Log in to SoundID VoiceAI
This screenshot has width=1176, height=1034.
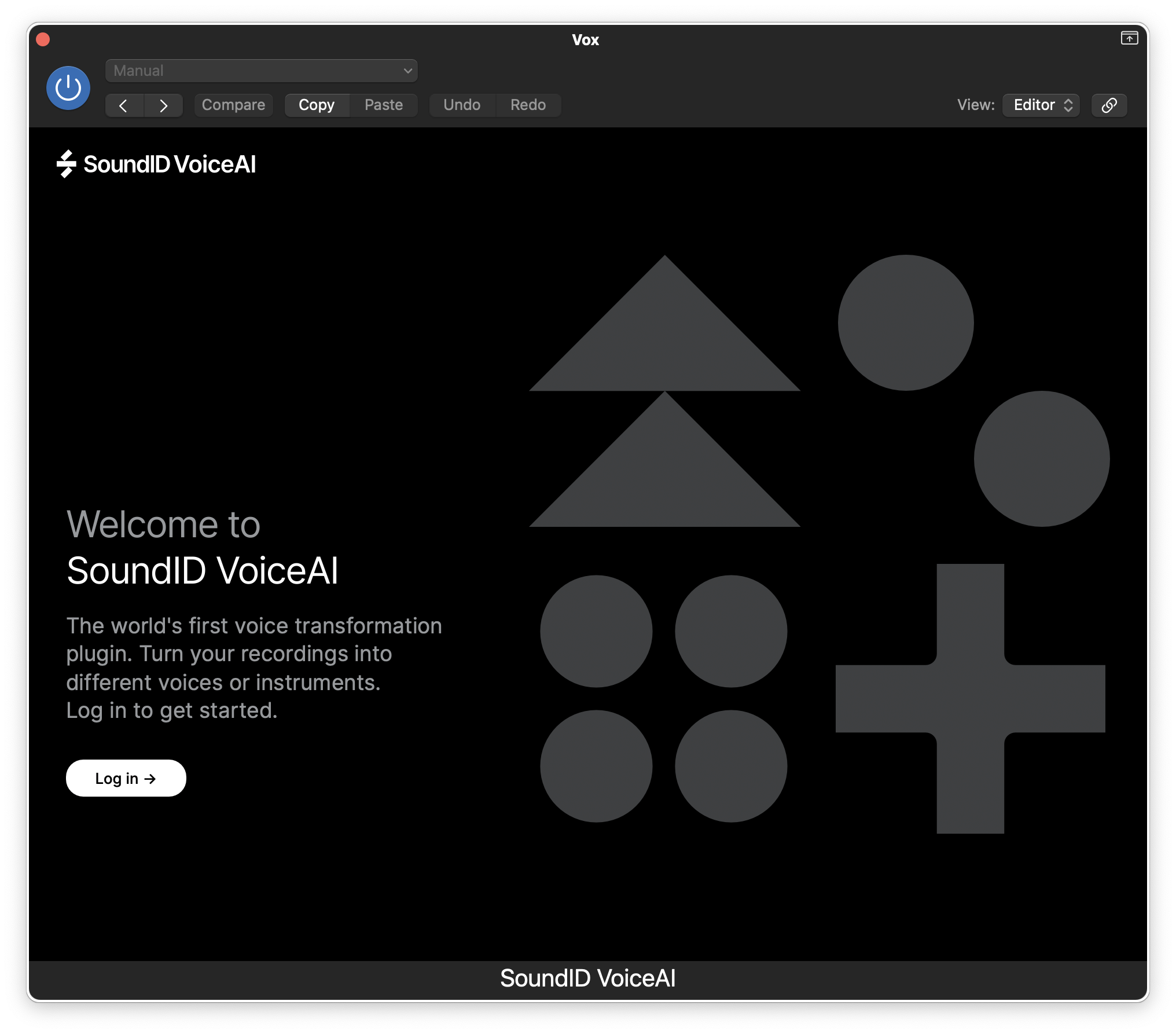(124, 778)
